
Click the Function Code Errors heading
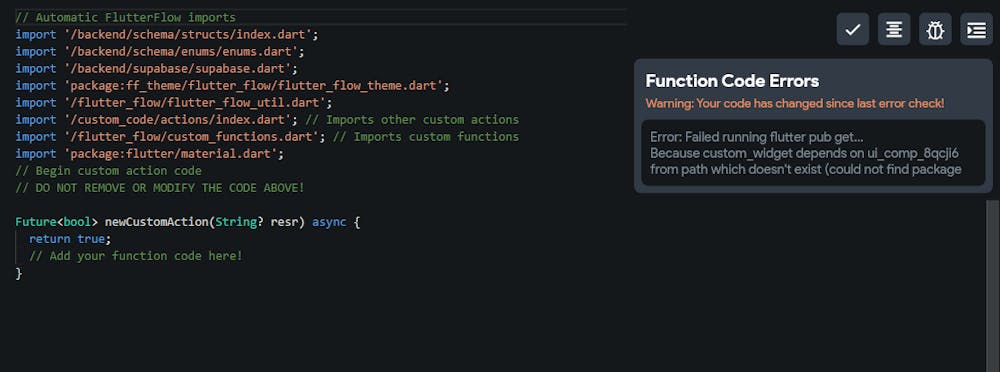click(732, 81)
